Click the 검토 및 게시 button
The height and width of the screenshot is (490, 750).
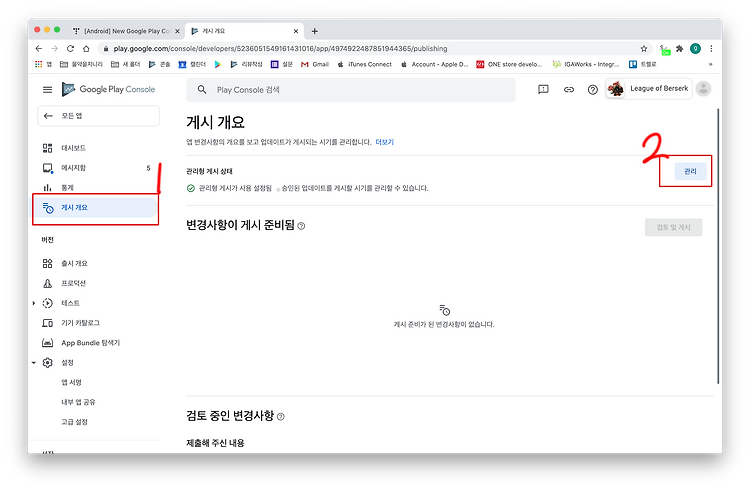(673, 227)
